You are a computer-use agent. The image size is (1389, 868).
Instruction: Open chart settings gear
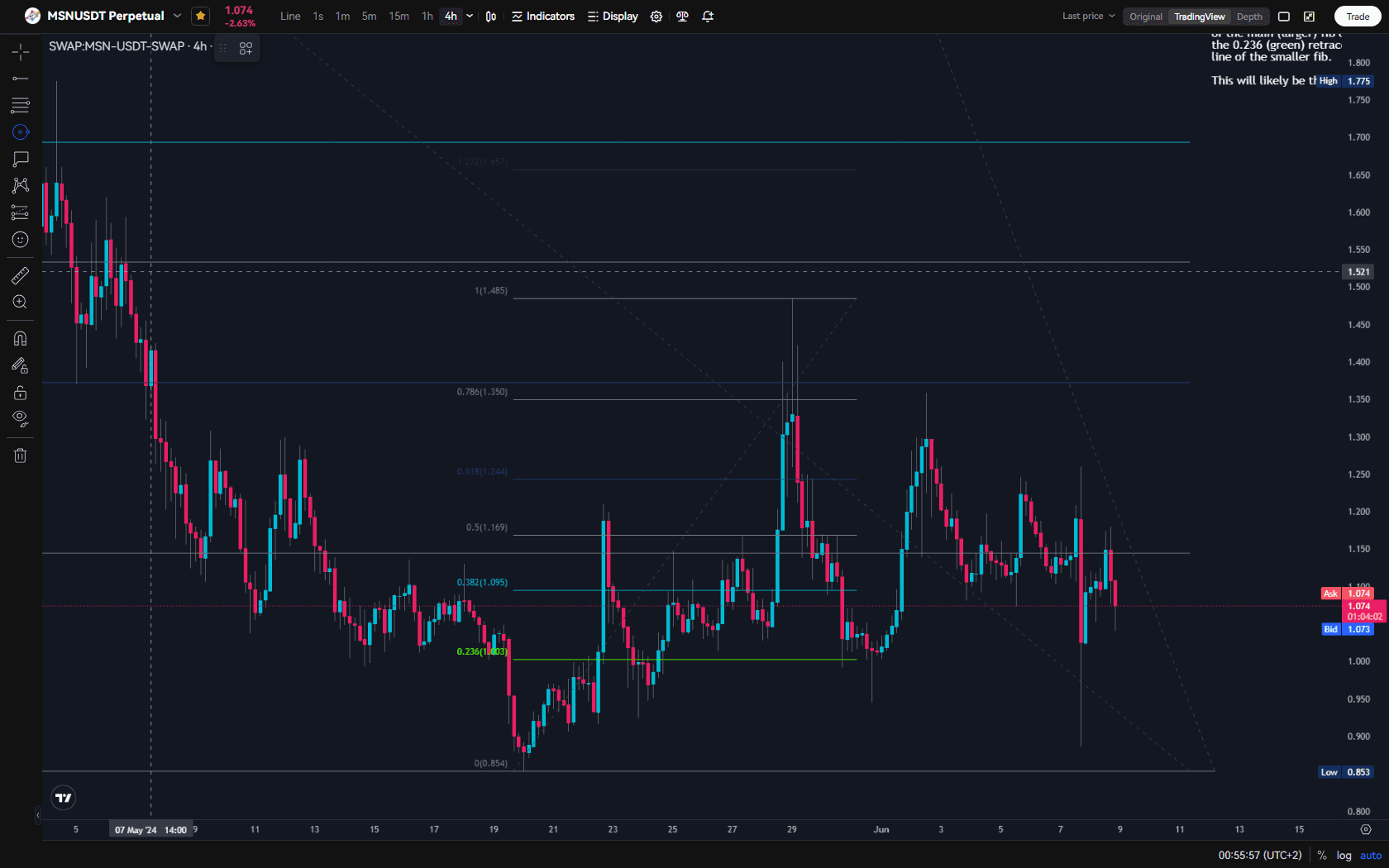coord(656,17)
